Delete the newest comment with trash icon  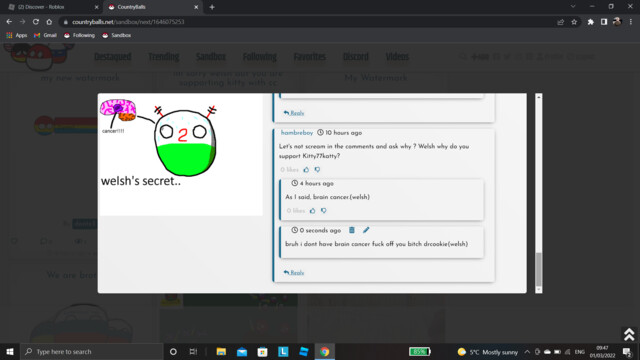tap(351, 230)
